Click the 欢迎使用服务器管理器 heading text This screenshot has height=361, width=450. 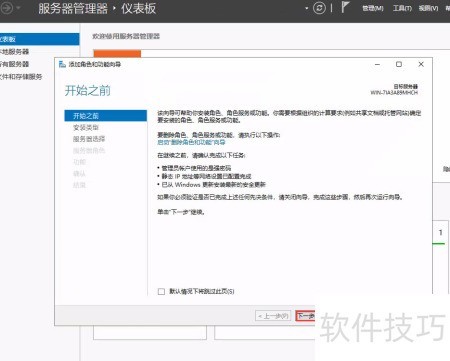click(x=126, y=36)
